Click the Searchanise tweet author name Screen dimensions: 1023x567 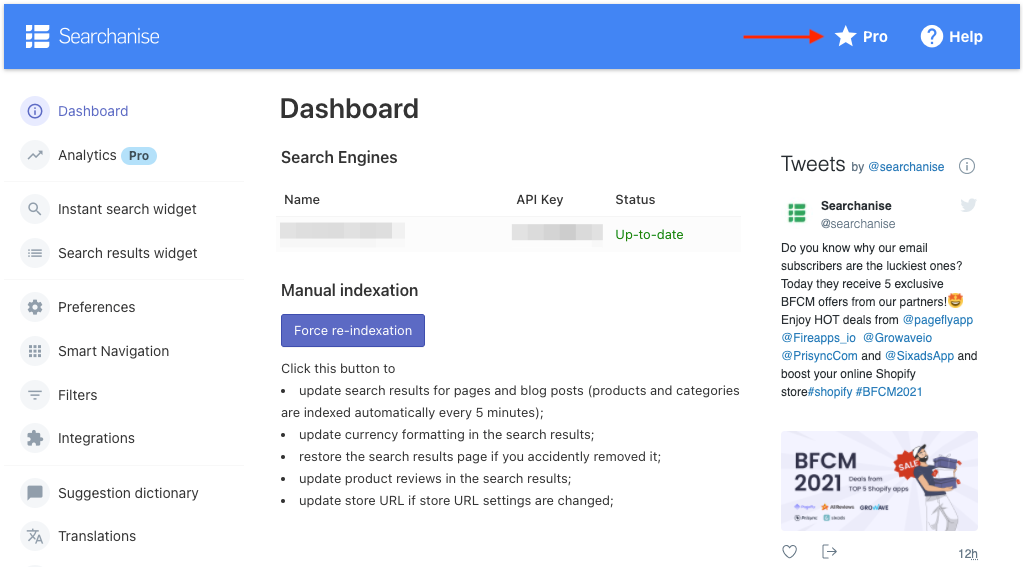click(x=856, y=206)
